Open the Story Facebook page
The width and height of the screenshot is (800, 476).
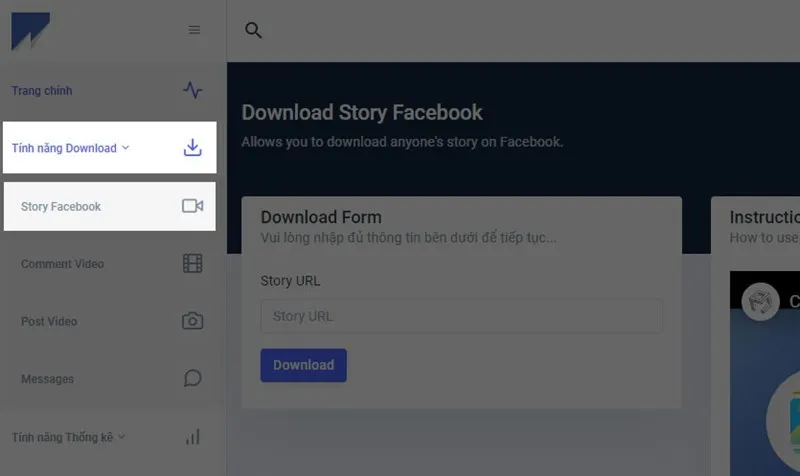click(x=110, y=206)
